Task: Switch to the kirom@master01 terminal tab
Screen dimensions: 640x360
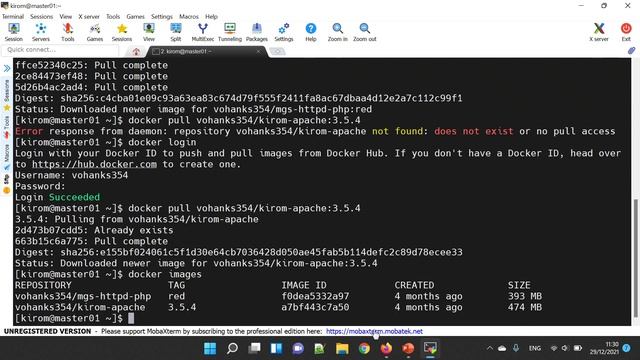Action: (x=206, y=51)
